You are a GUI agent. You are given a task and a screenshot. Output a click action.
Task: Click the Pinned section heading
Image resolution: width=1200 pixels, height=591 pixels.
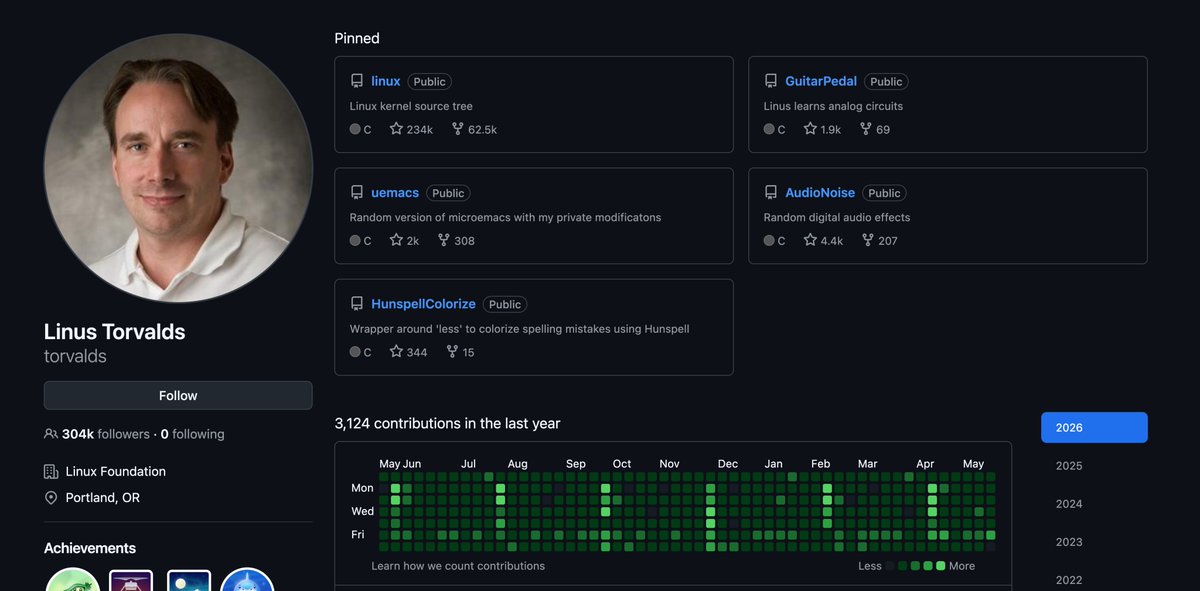[x=357, y=38]
